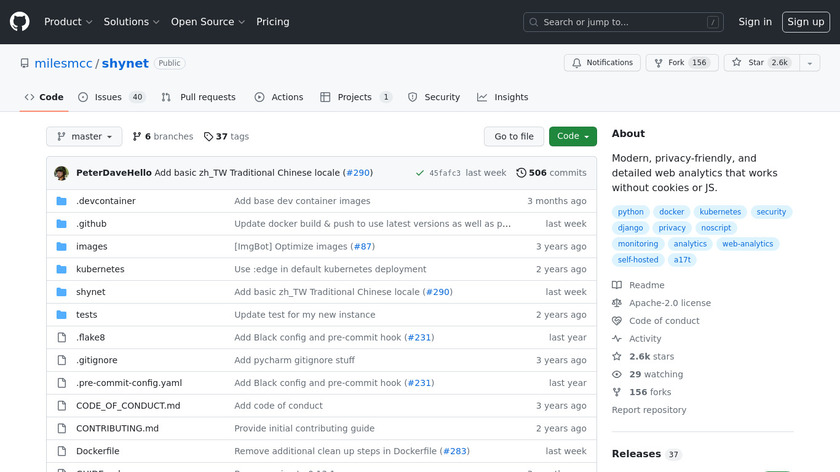Open the shynet repository name link
This screenshot has height=472, width=840.
[125, 63]
